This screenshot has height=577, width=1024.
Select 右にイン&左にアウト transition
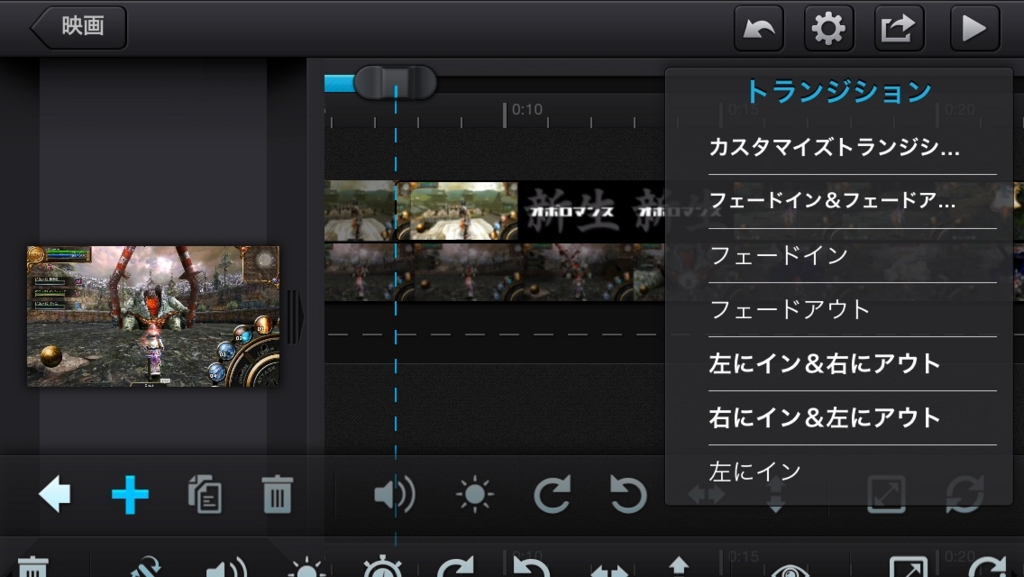coord(825,418)
